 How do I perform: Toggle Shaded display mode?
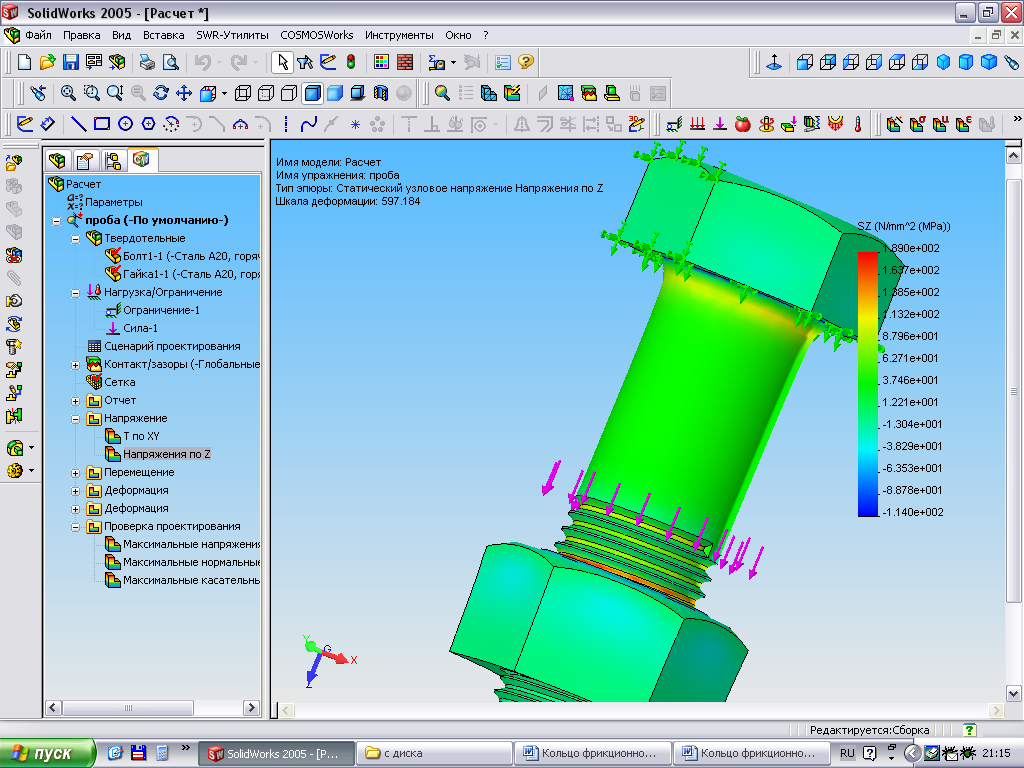tap(335, 93)
